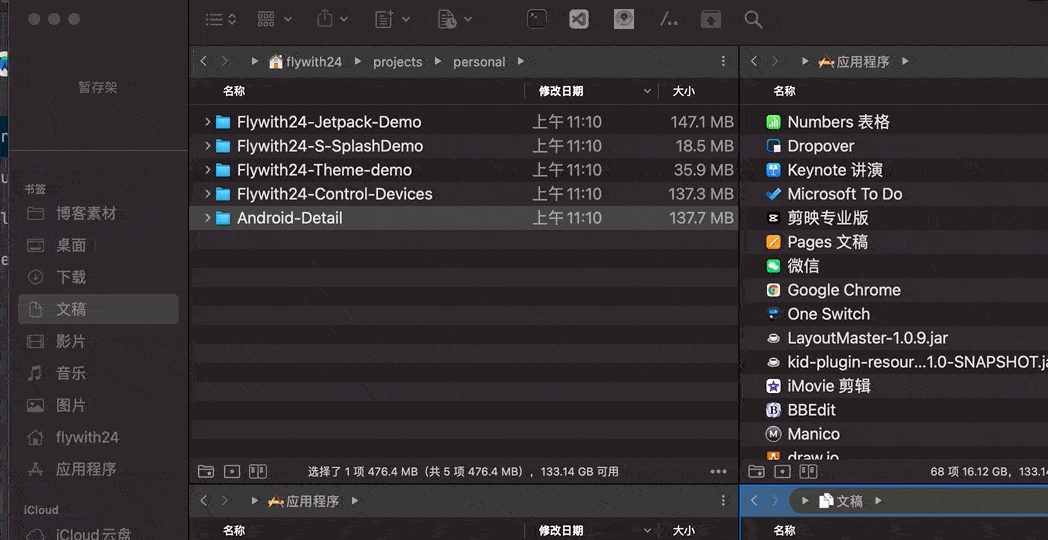
Task: Go back in the personal folder pane
Action: click(204, 61)
